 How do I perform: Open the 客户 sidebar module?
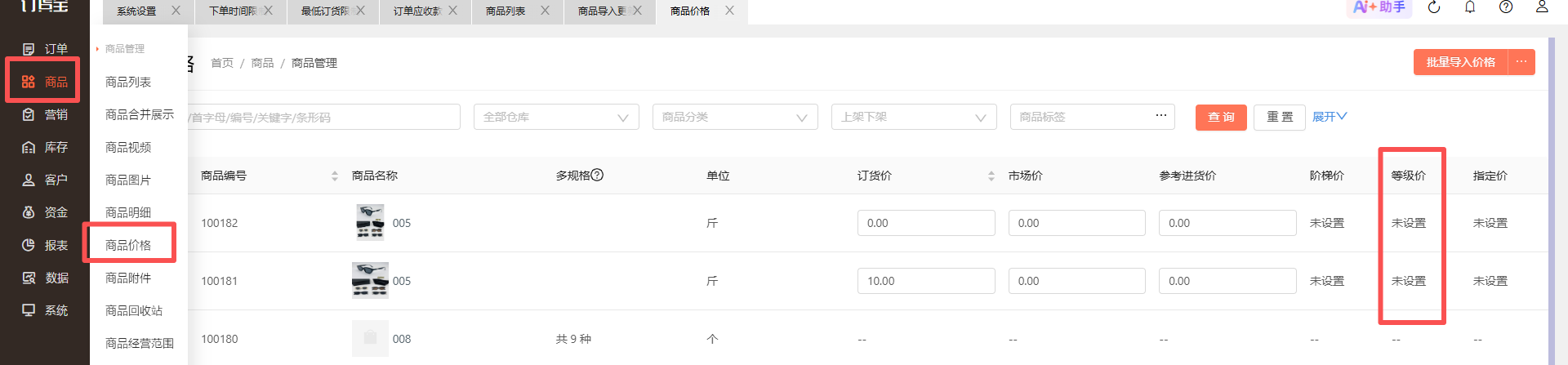click(x=45, y=180)
